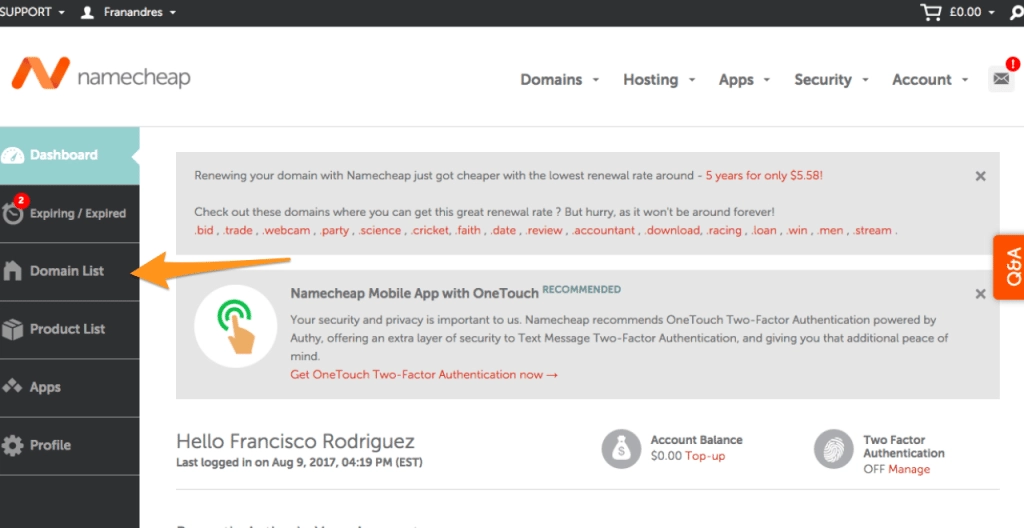Click the Namecheap Mobile App with OneTouch title

tap(414, 293)
